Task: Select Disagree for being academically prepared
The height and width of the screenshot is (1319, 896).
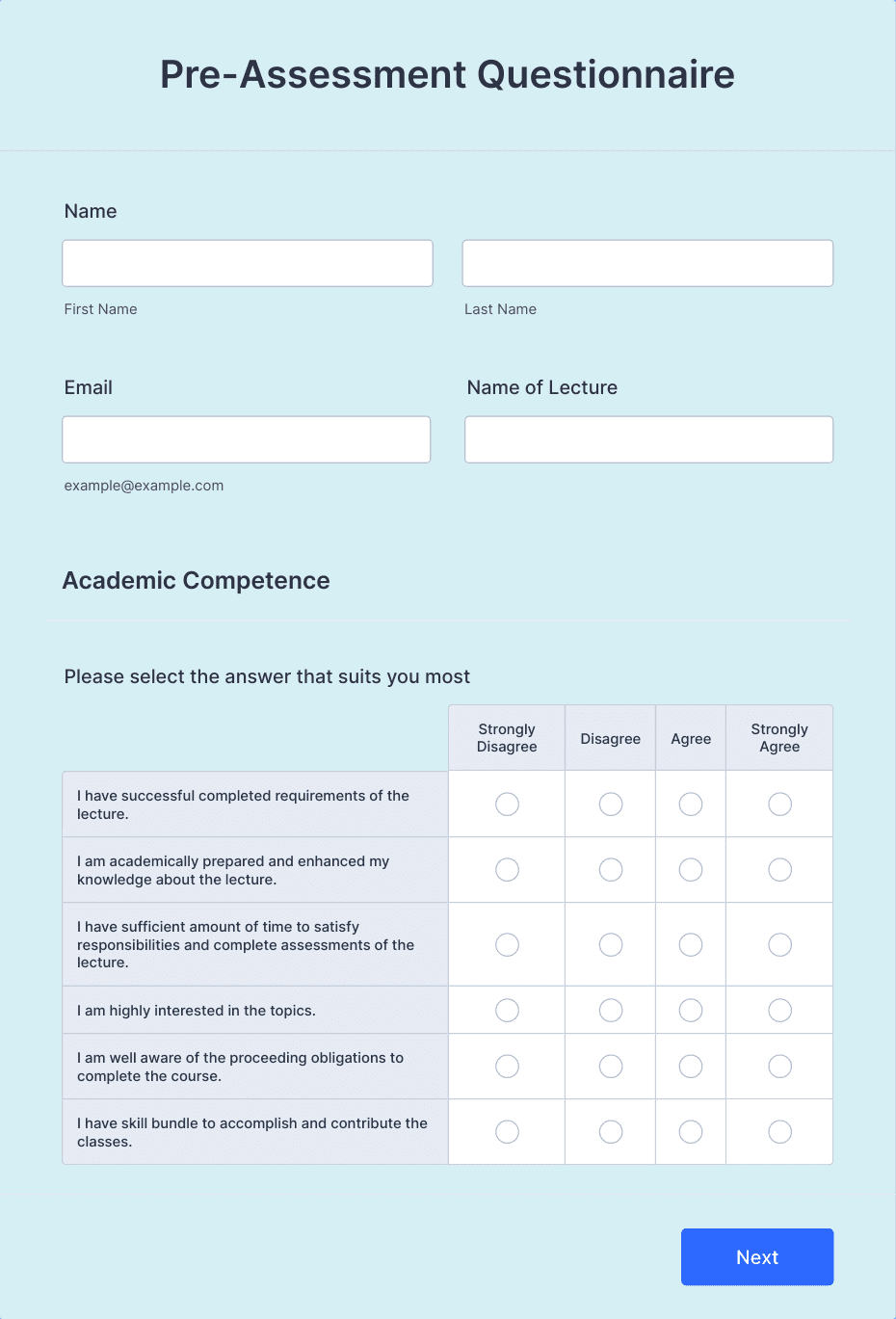Action: pyautogui.click(x=610, y=869)
